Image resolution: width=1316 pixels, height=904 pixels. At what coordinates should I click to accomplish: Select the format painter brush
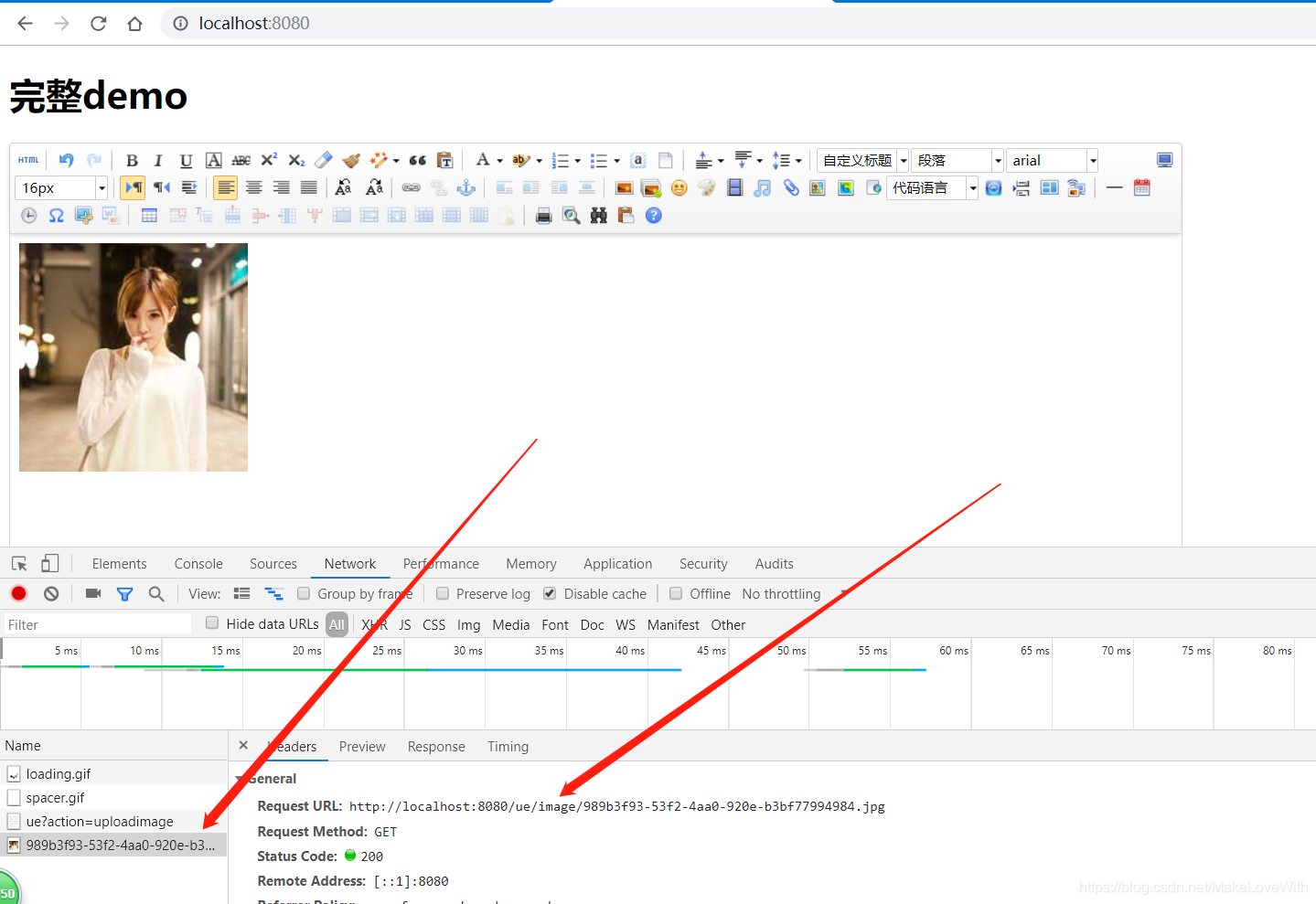pyautogui.click(x=351, y=160)
